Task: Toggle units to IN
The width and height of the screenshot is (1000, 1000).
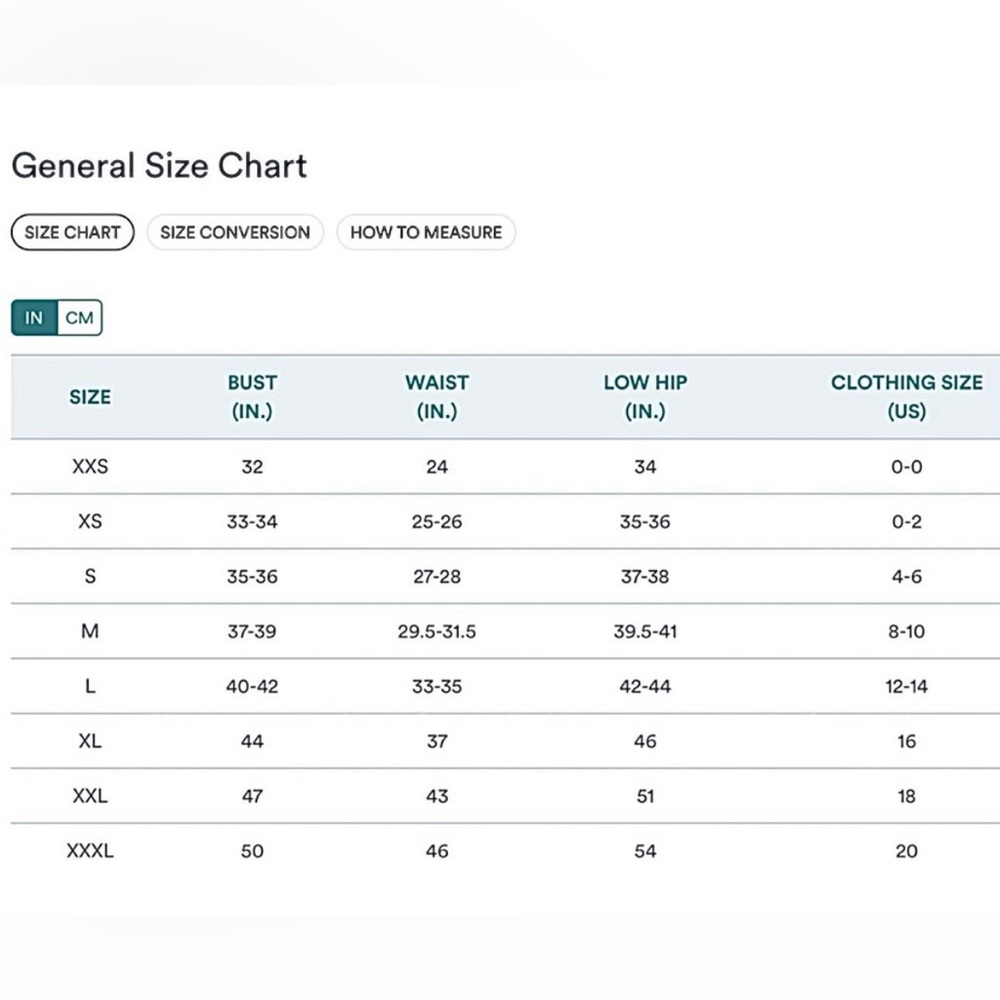Action: [34, 318]
